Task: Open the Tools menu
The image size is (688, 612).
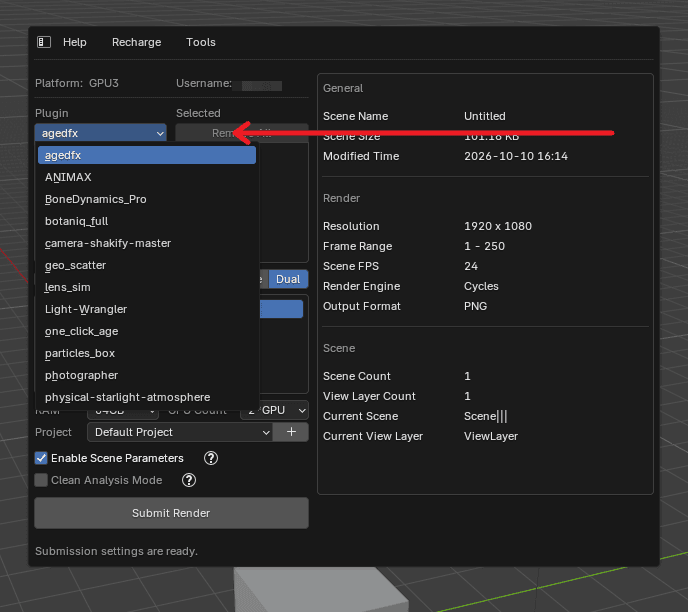Action: tap(201, 42)
